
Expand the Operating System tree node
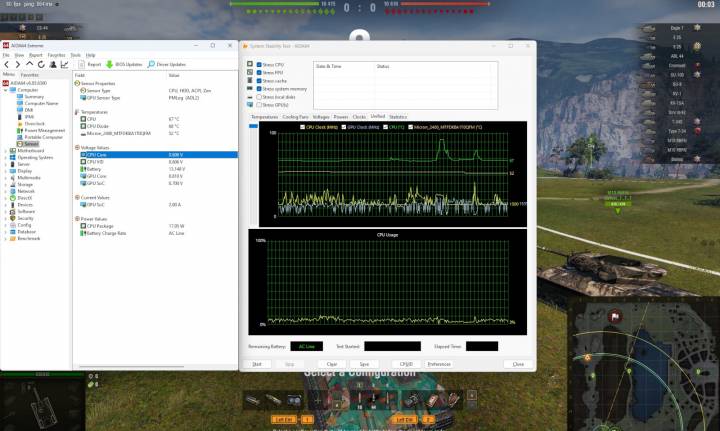pyautogui.click(x=6, y=157)
